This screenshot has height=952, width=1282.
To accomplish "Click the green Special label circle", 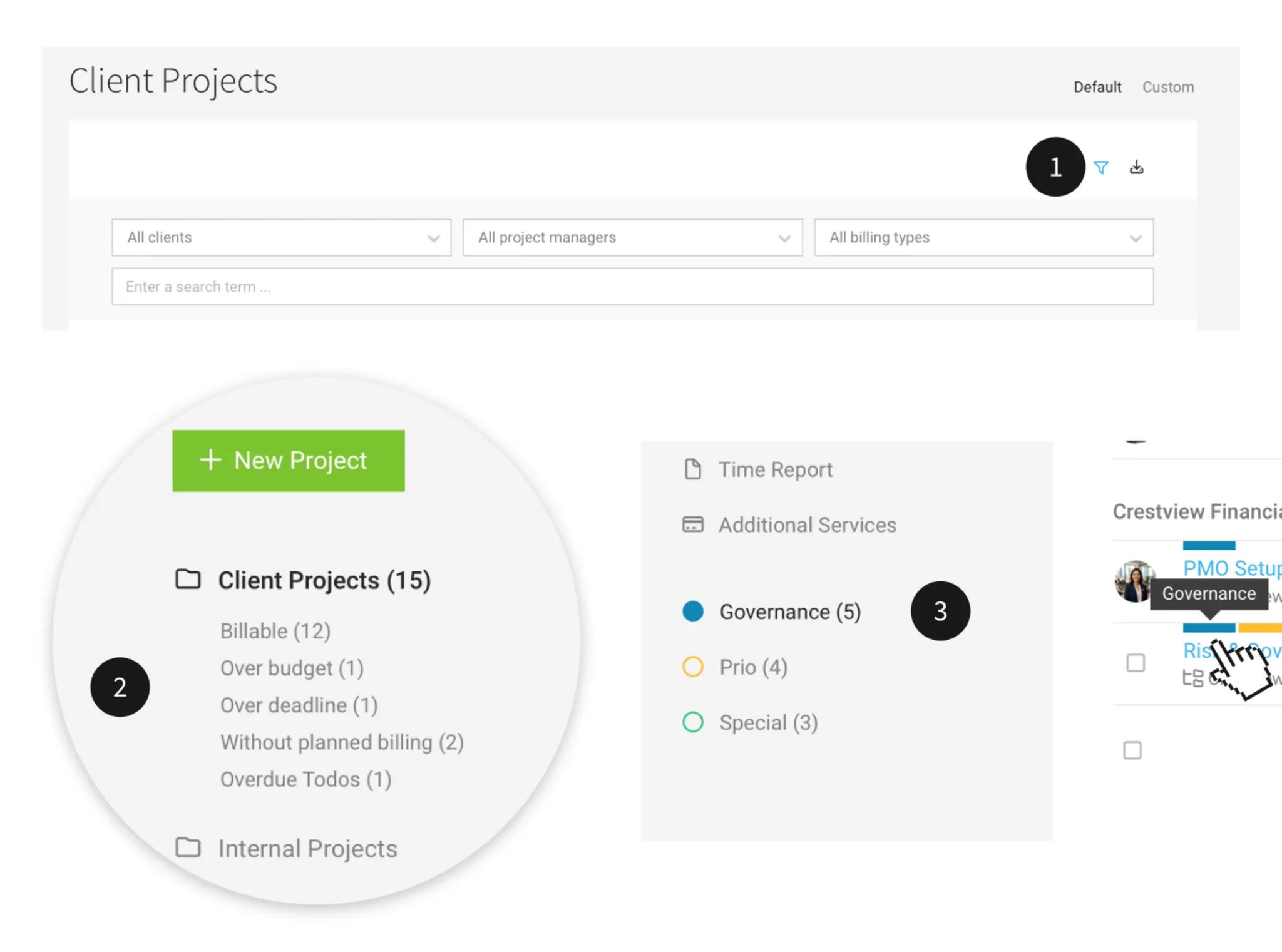I will pyautogui.click(x=693, y=722).
